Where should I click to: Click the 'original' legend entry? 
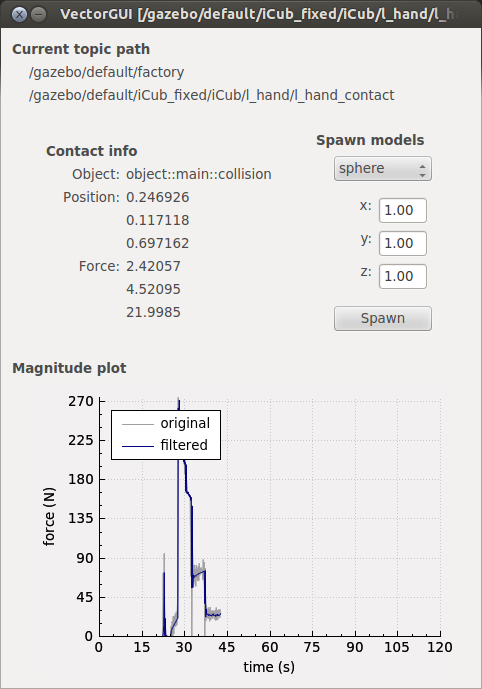click(x=166, y=424)
